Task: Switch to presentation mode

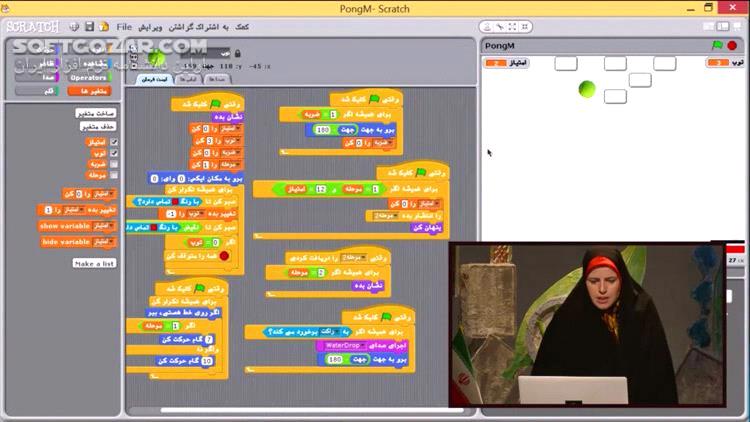Action: click(737, 26)
